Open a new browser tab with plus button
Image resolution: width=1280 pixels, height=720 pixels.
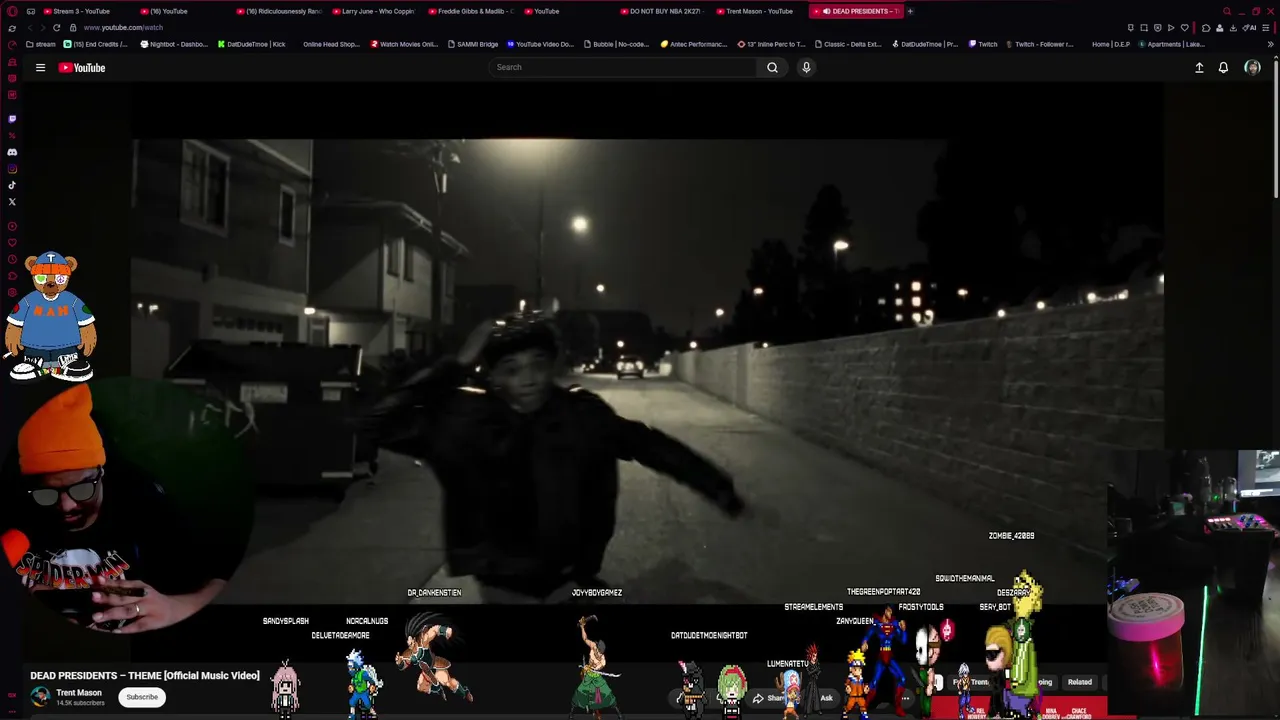[x=910, y=11]
